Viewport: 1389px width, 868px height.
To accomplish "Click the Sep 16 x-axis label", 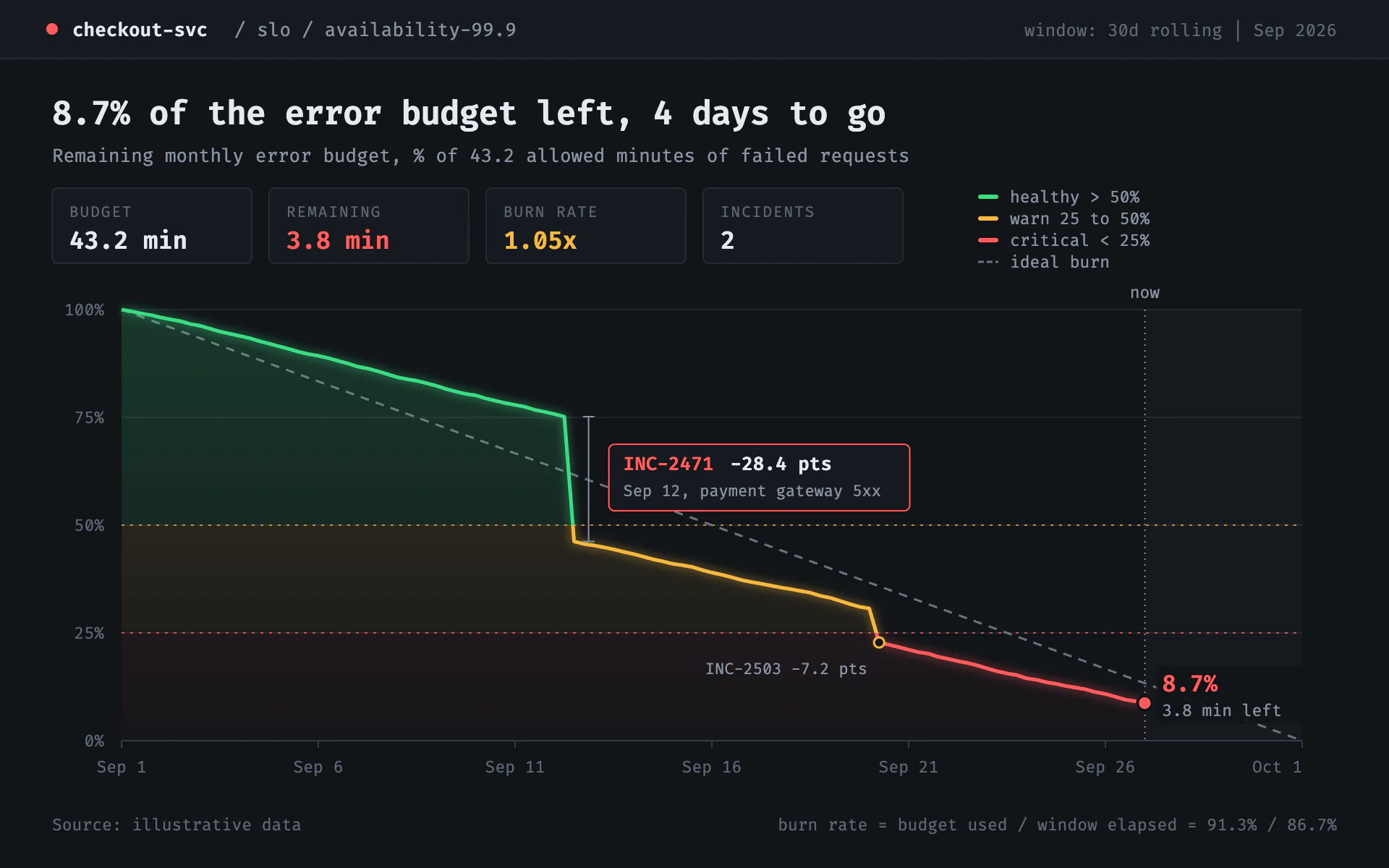I will (x=712, y=767).
